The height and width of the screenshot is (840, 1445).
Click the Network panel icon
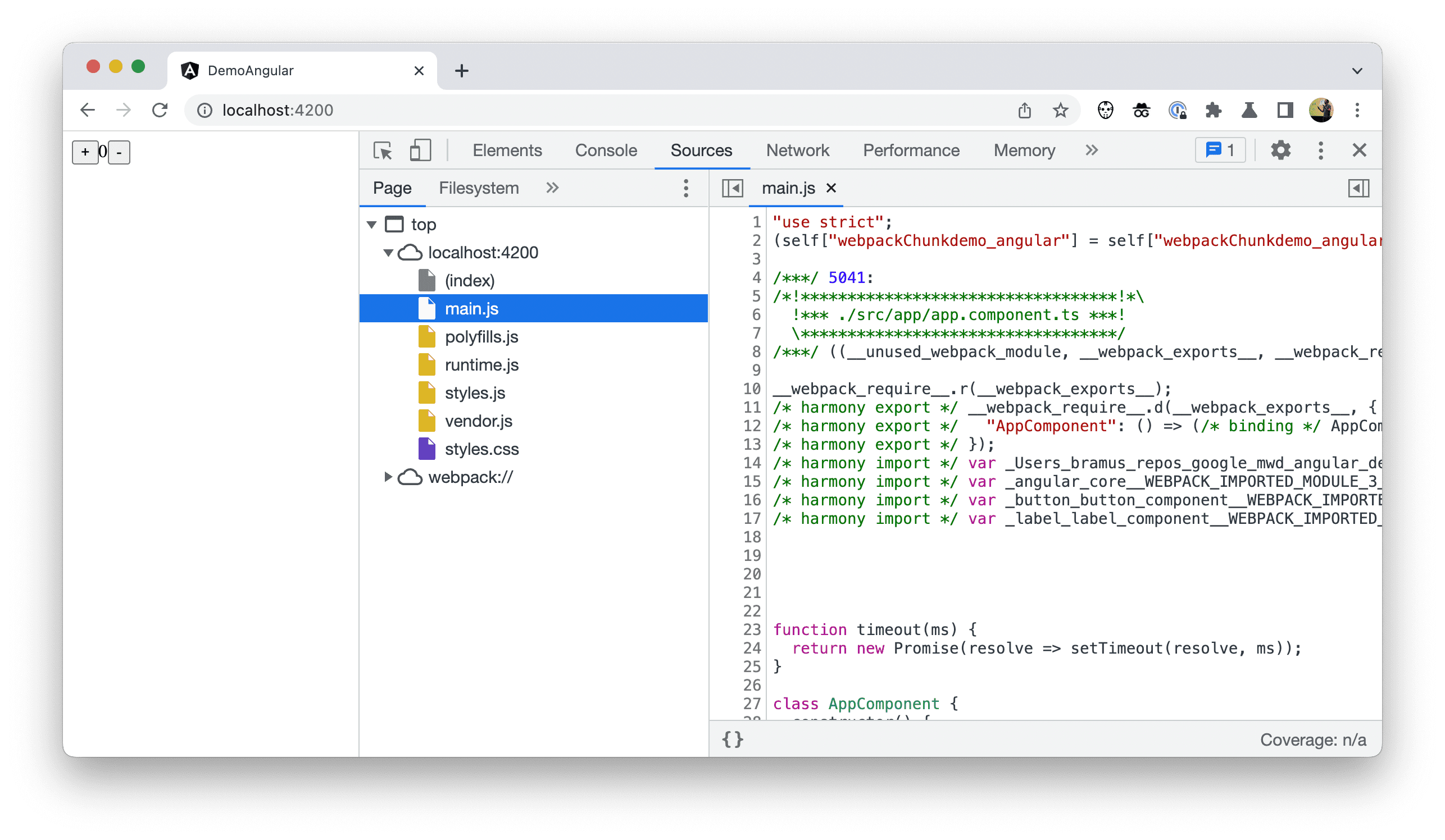pos(797,150)
